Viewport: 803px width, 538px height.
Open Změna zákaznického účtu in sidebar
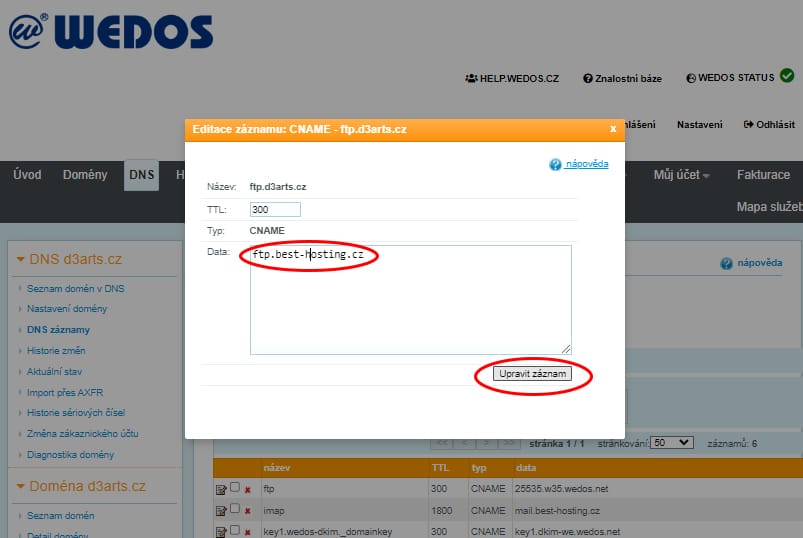[82, 434]
